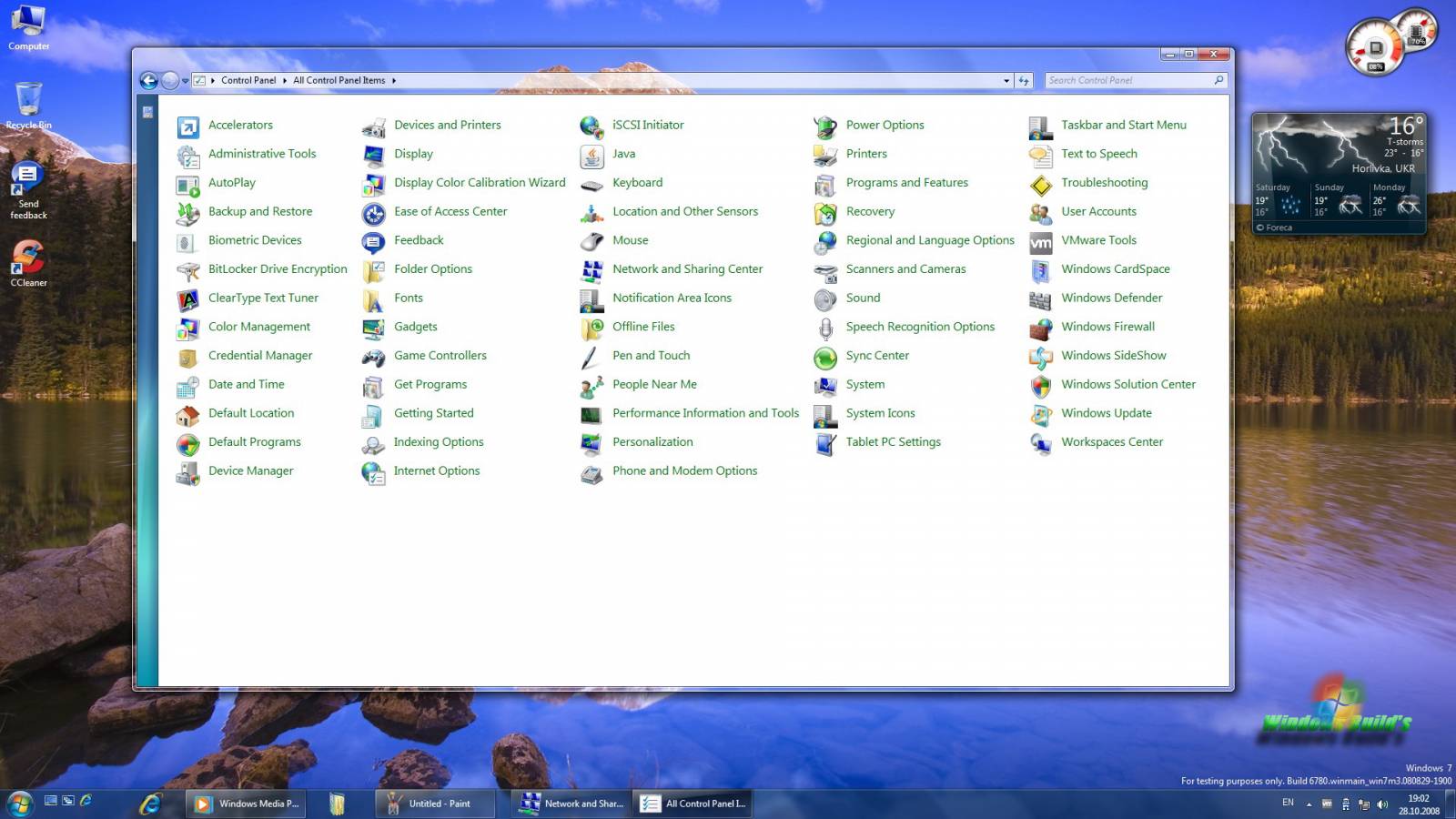
Task: Open the Network and Sharing Center icon
Action: (591, 271)
